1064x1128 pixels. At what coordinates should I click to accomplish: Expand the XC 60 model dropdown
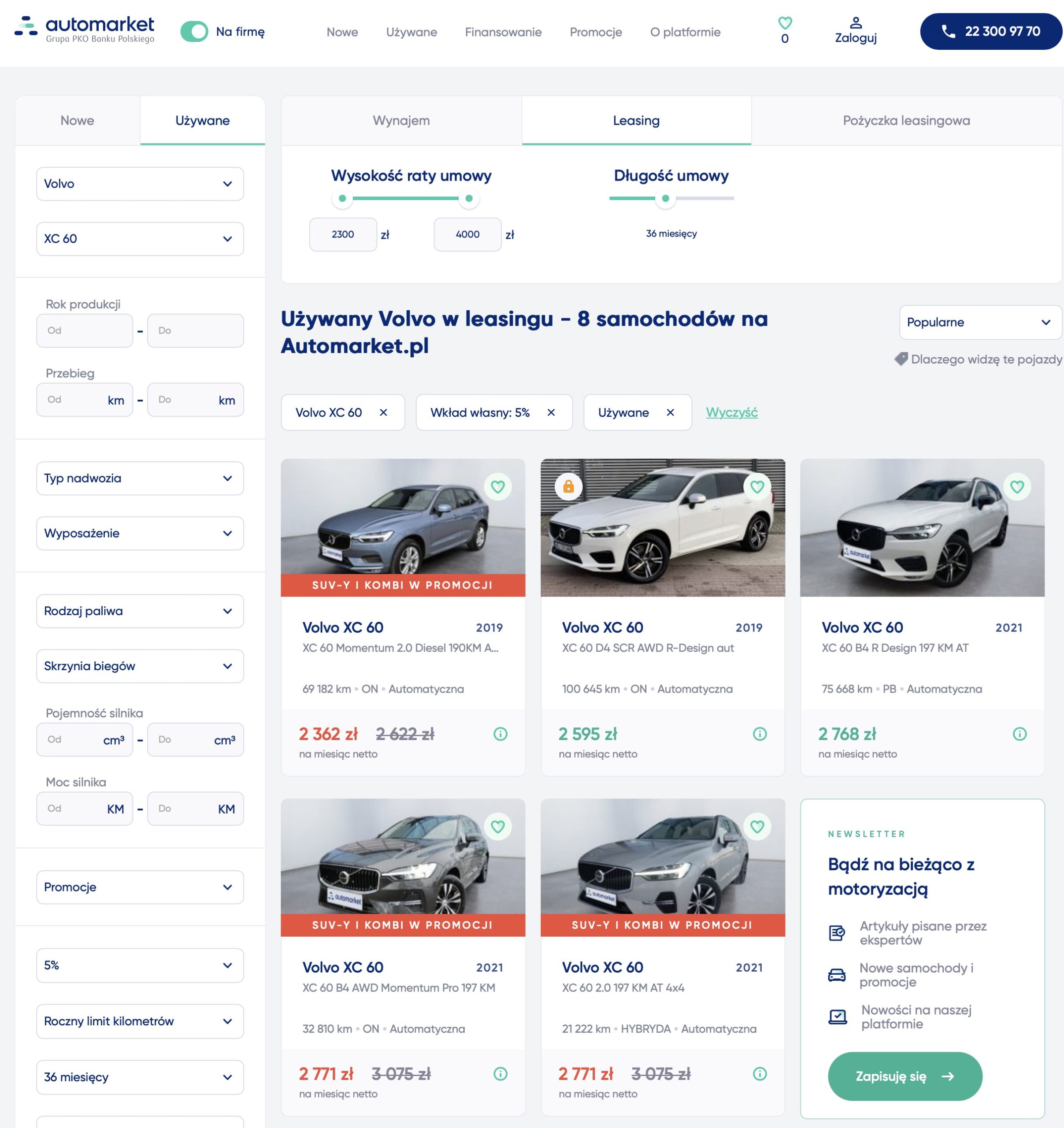pyautogui.click(x=140, y=239)
